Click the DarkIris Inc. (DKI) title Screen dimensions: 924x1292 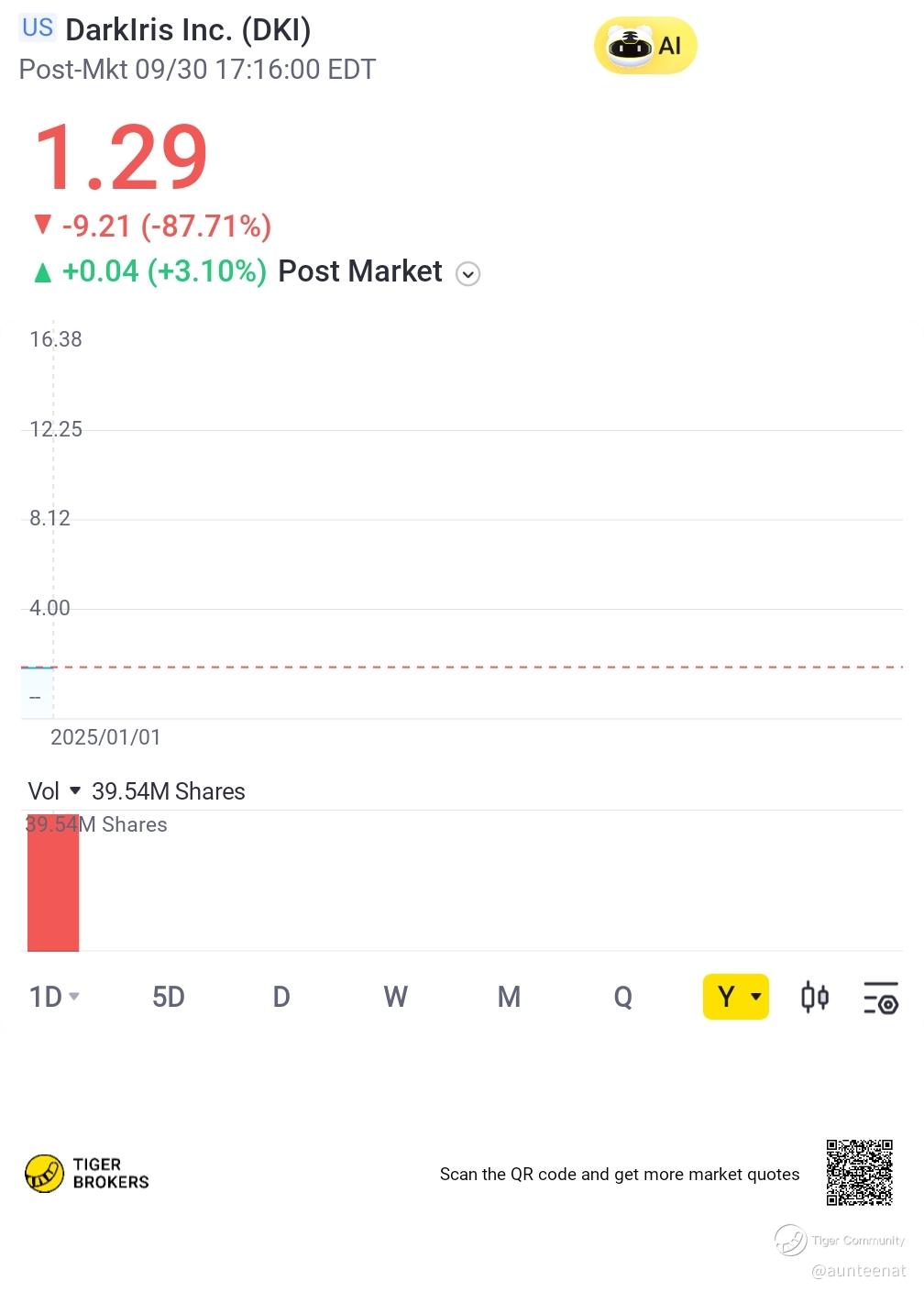click(x=188, y=29)
